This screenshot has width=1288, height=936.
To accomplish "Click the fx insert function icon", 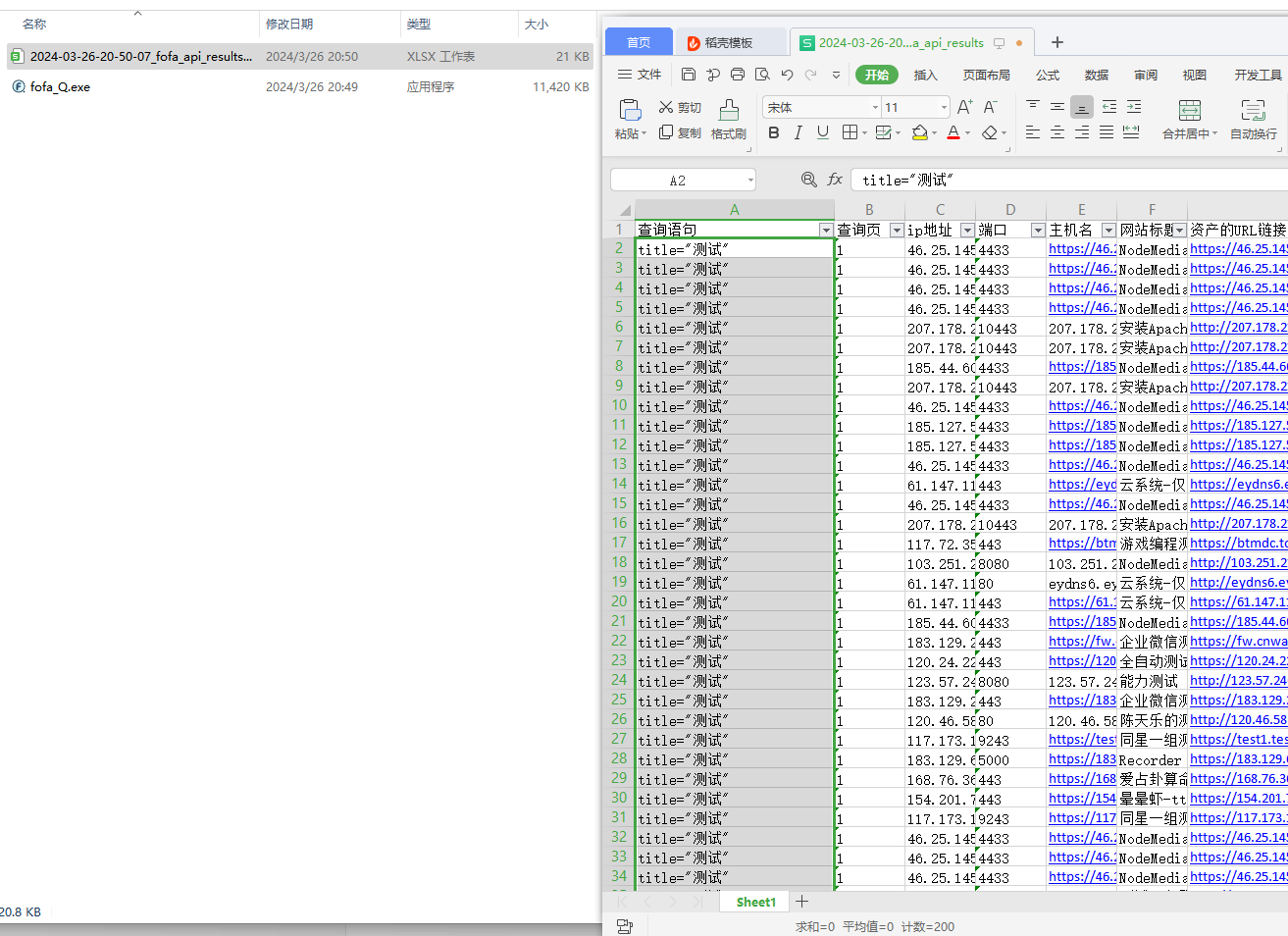I will pos(835,180).
